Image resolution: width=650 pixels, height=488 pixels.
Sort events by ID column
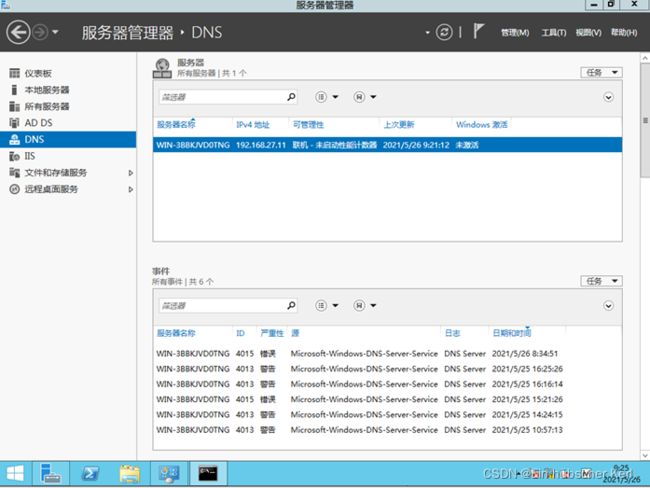[x=240, y=333]
